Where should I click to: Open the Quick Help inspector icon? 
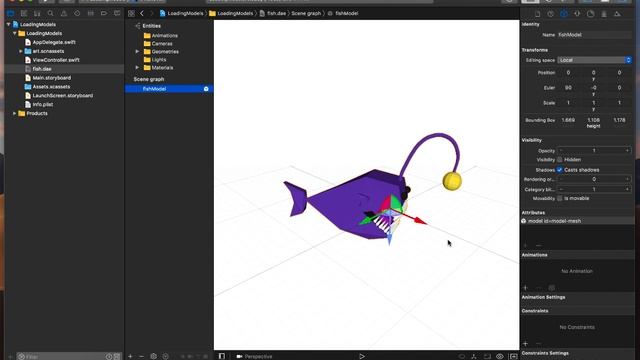pyautogui.click(x=551, y=14)
